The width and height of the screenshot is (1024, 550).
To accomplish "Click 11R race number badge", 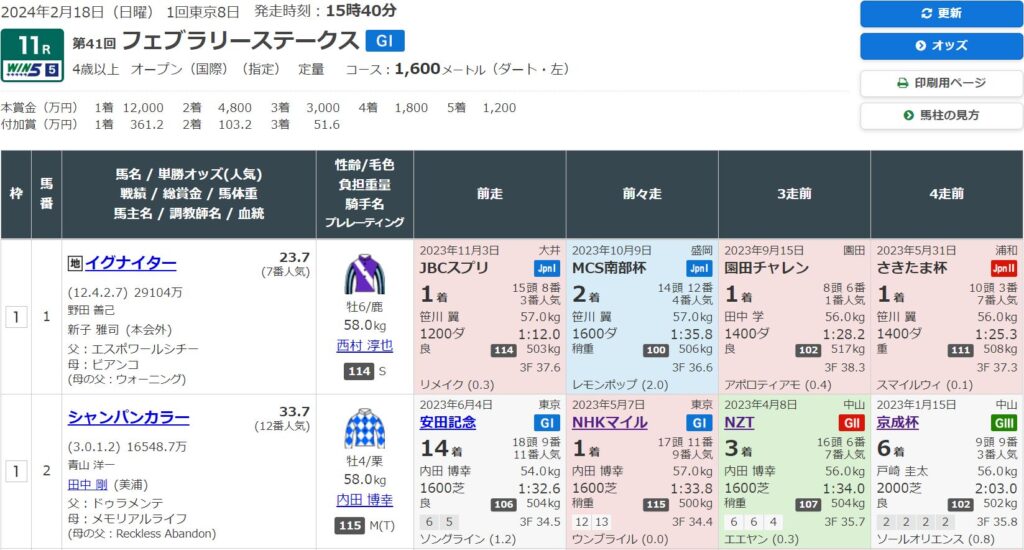I will click(x=33, y=46).
